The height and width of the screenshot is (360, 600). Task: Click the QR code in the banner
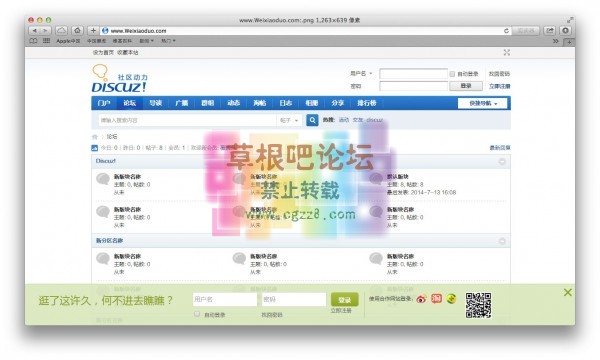[x=478, y=305]
